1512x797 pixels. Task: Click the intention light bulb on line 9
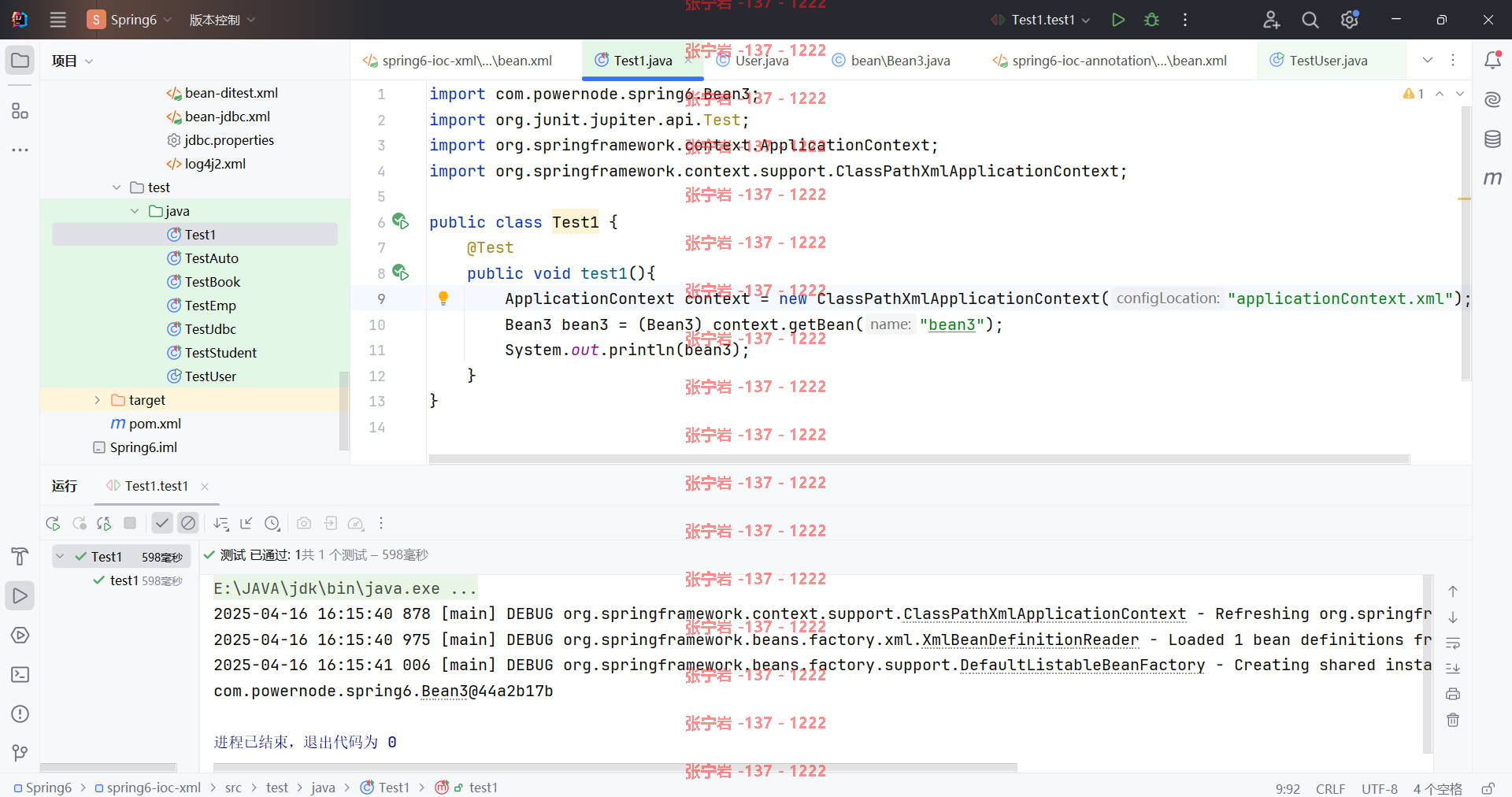pos(443,298)
